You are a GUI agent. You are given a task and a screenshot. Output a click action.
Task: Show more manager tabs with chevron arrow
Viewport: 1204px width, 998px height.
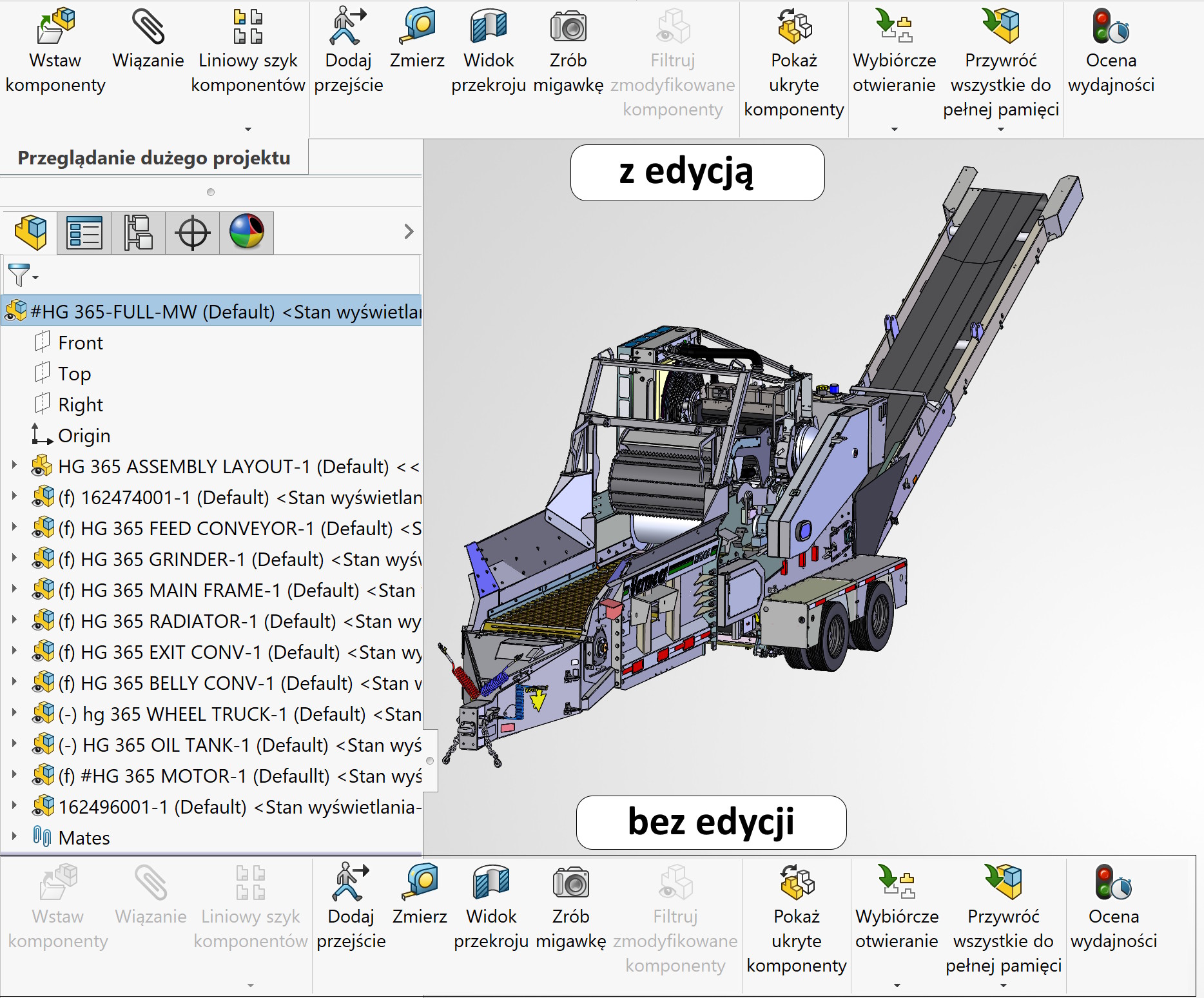(x=408, y=232)
